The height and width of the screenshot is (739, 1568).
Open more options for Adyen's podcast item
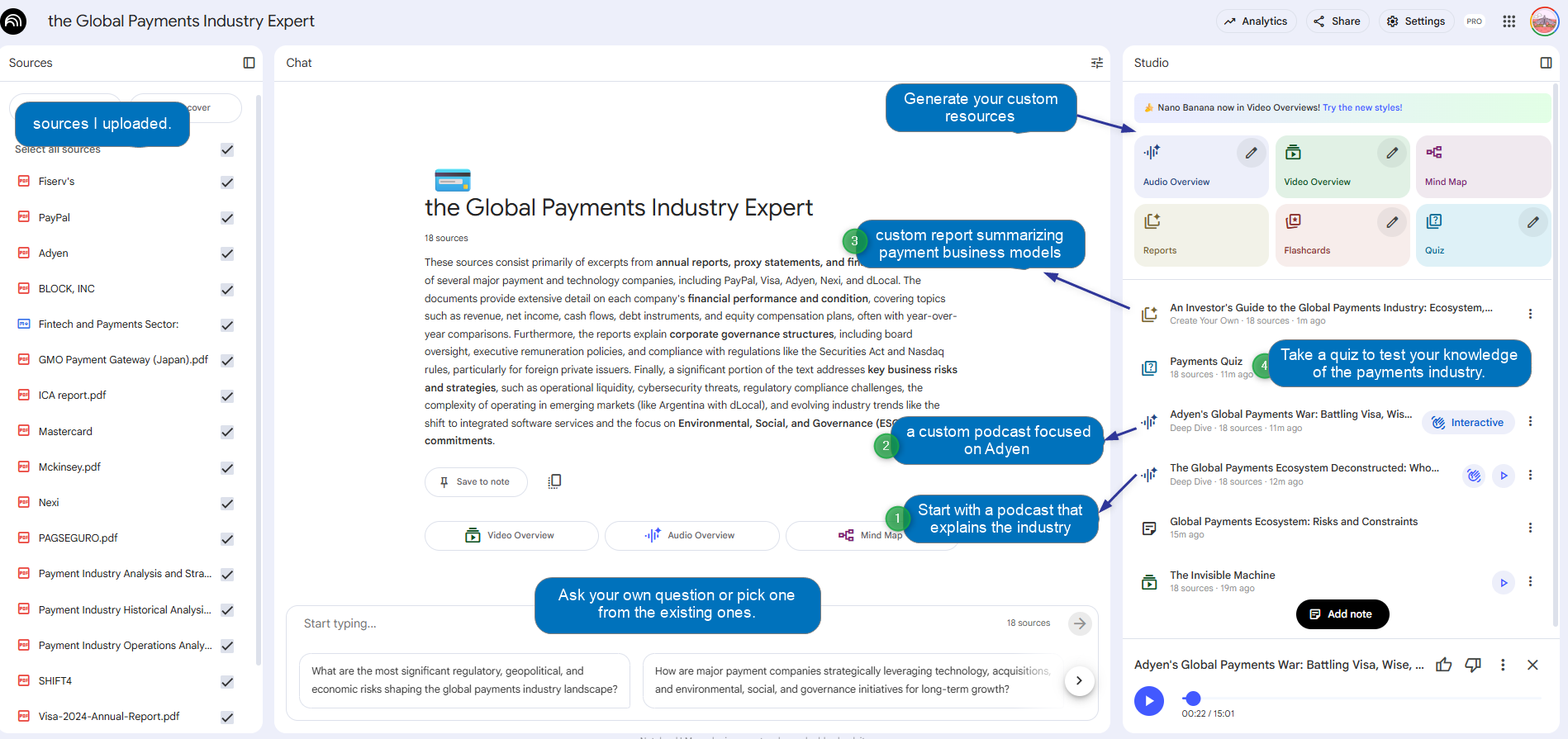click(1530, 421)
